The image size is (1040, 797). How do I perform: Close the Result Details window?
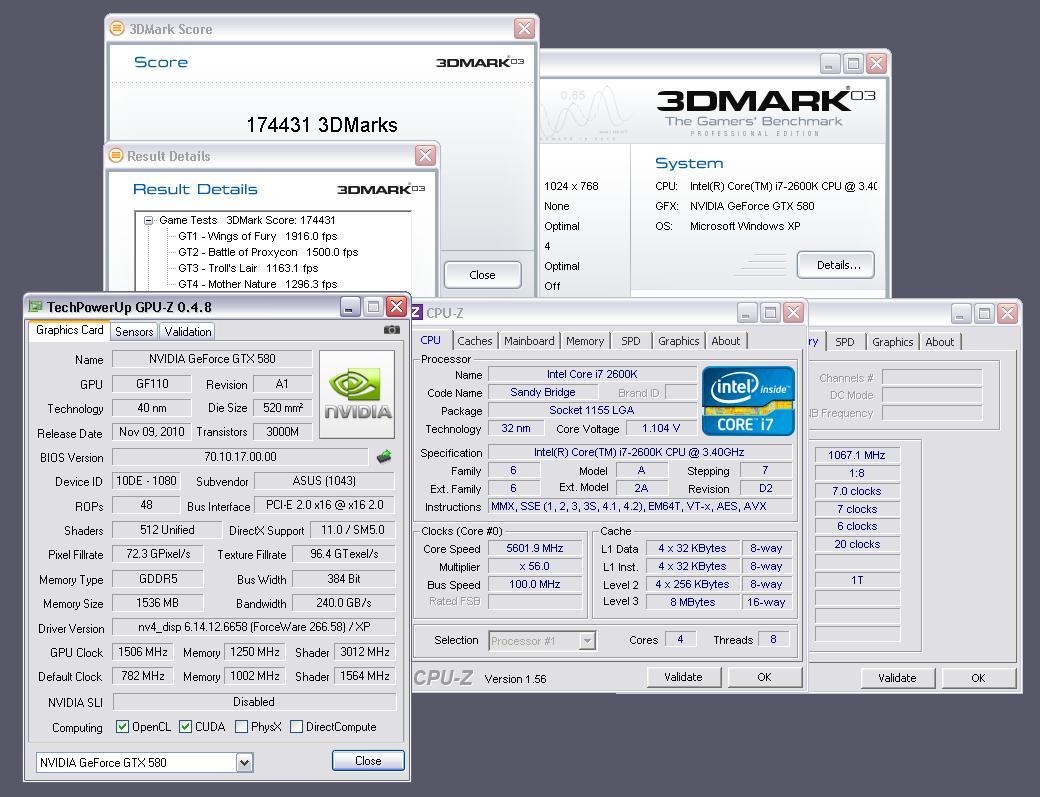click(x=425, y=155)
